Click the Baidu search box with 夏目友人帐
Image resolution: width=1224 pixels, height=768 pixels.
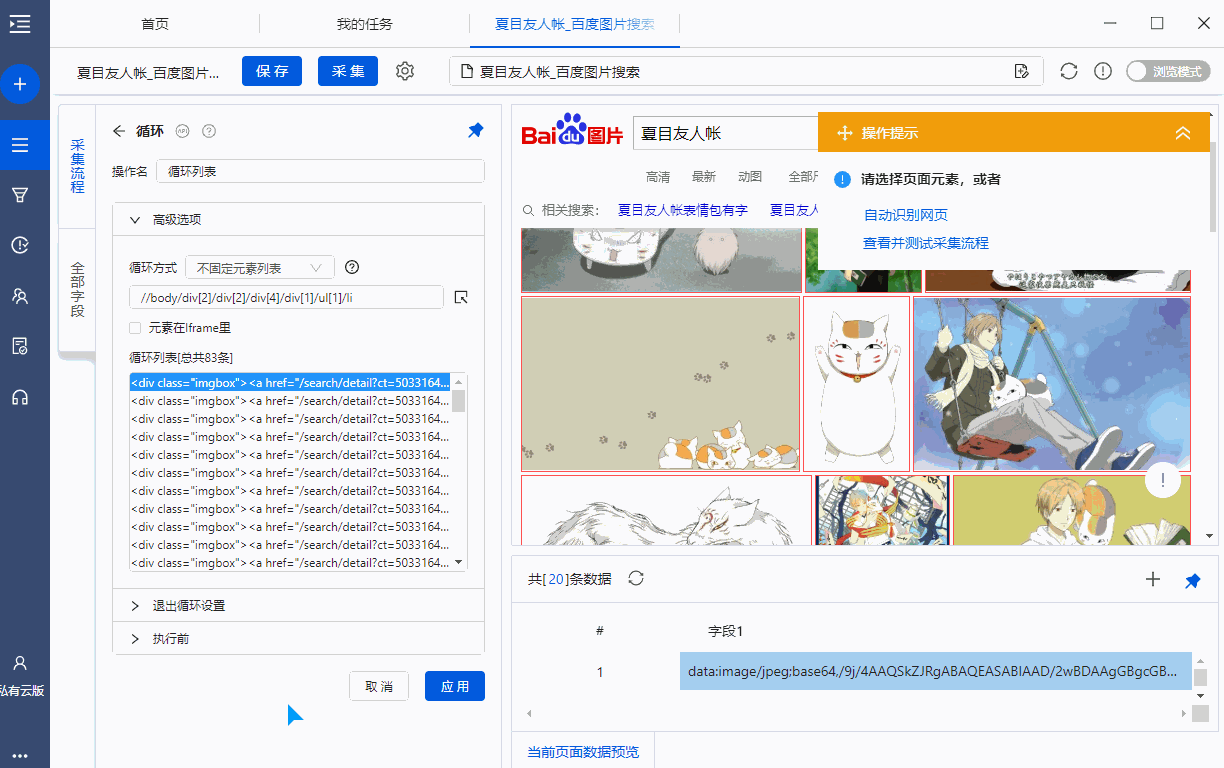tap(726, 133)
